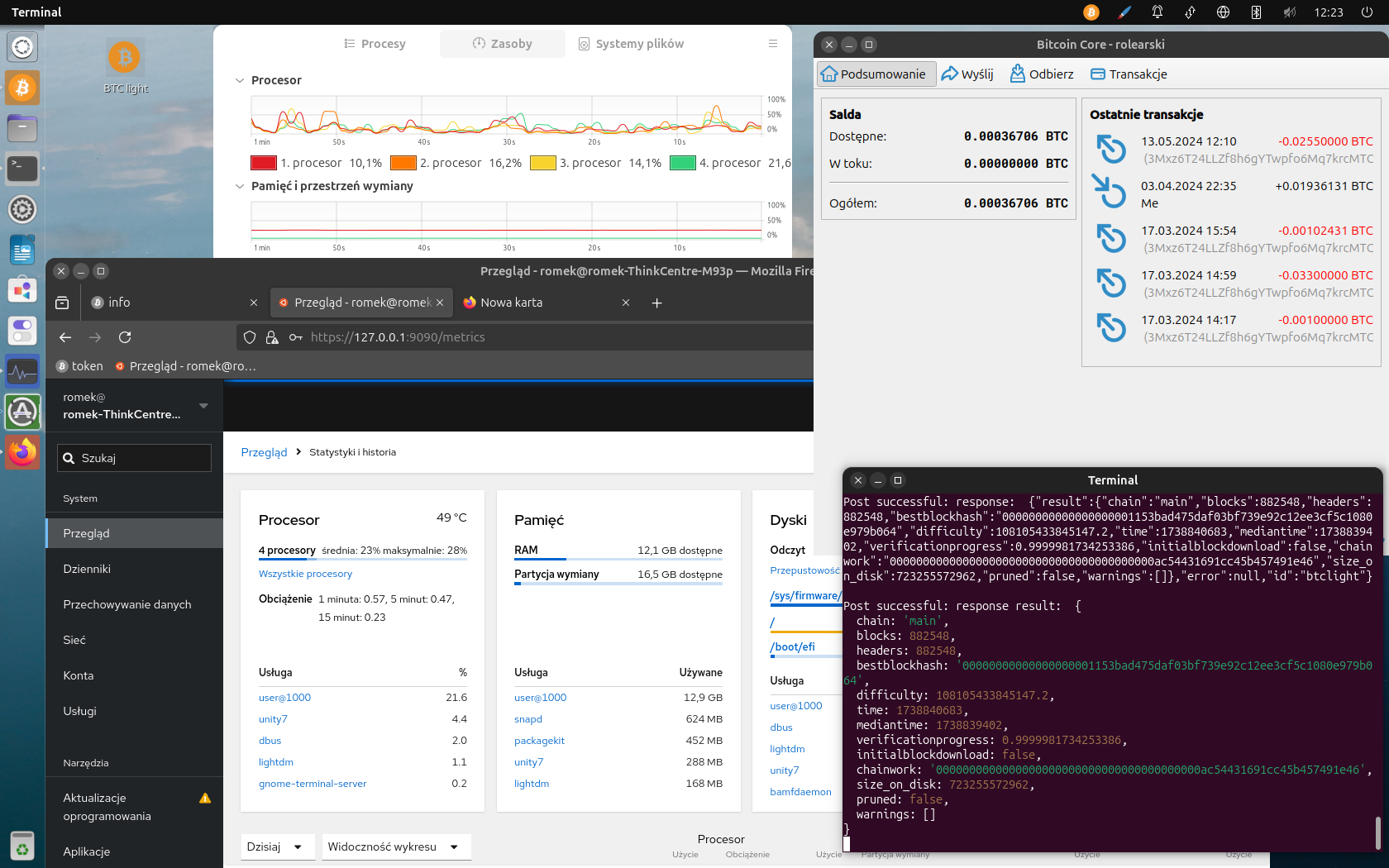Go back in Firefox history
1389x868 pixels.
click(x=65, y=337)
